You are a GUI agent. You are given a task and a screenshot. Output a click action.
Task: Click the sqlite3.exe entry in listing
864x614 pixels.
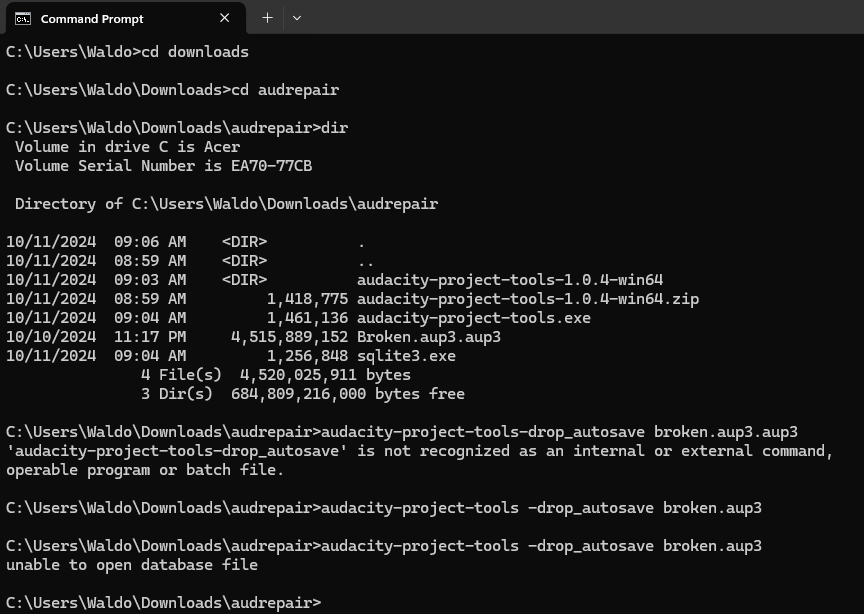(x=406, y=356)
